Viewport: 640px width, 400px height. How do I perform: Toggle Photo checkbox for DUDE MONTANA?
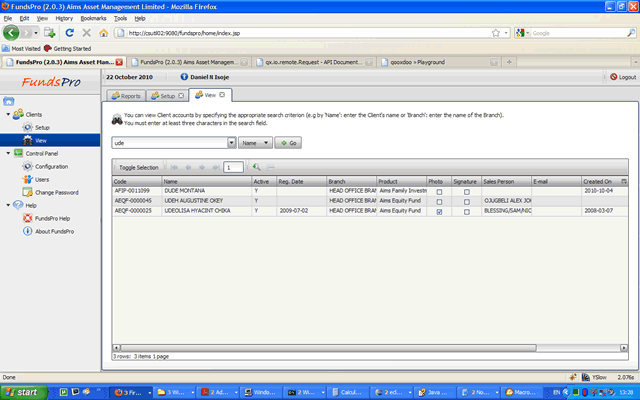(439, 190)
